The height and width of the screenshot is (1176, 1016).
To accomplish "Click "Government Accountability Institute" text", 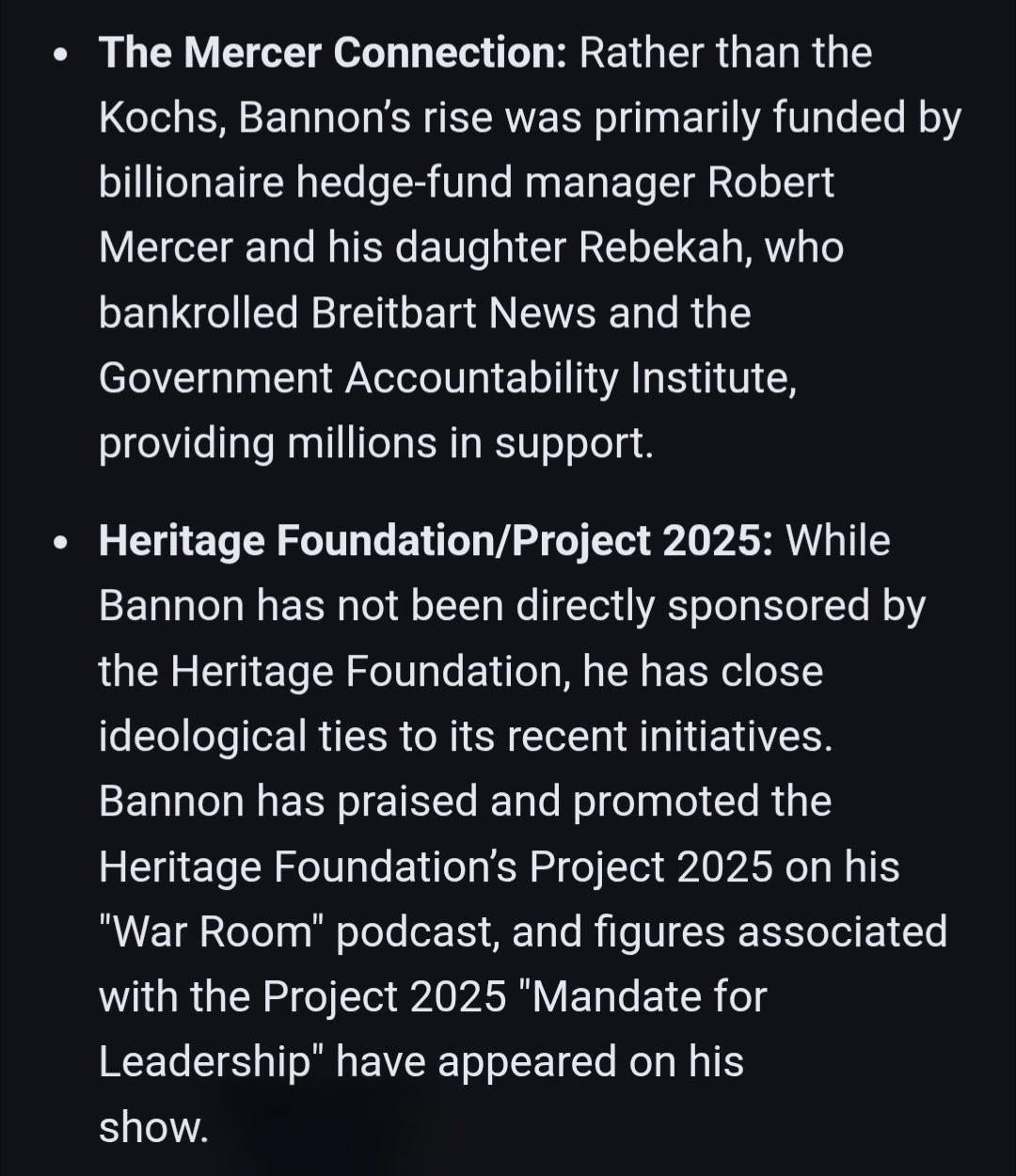I will (x=446, y=378).
